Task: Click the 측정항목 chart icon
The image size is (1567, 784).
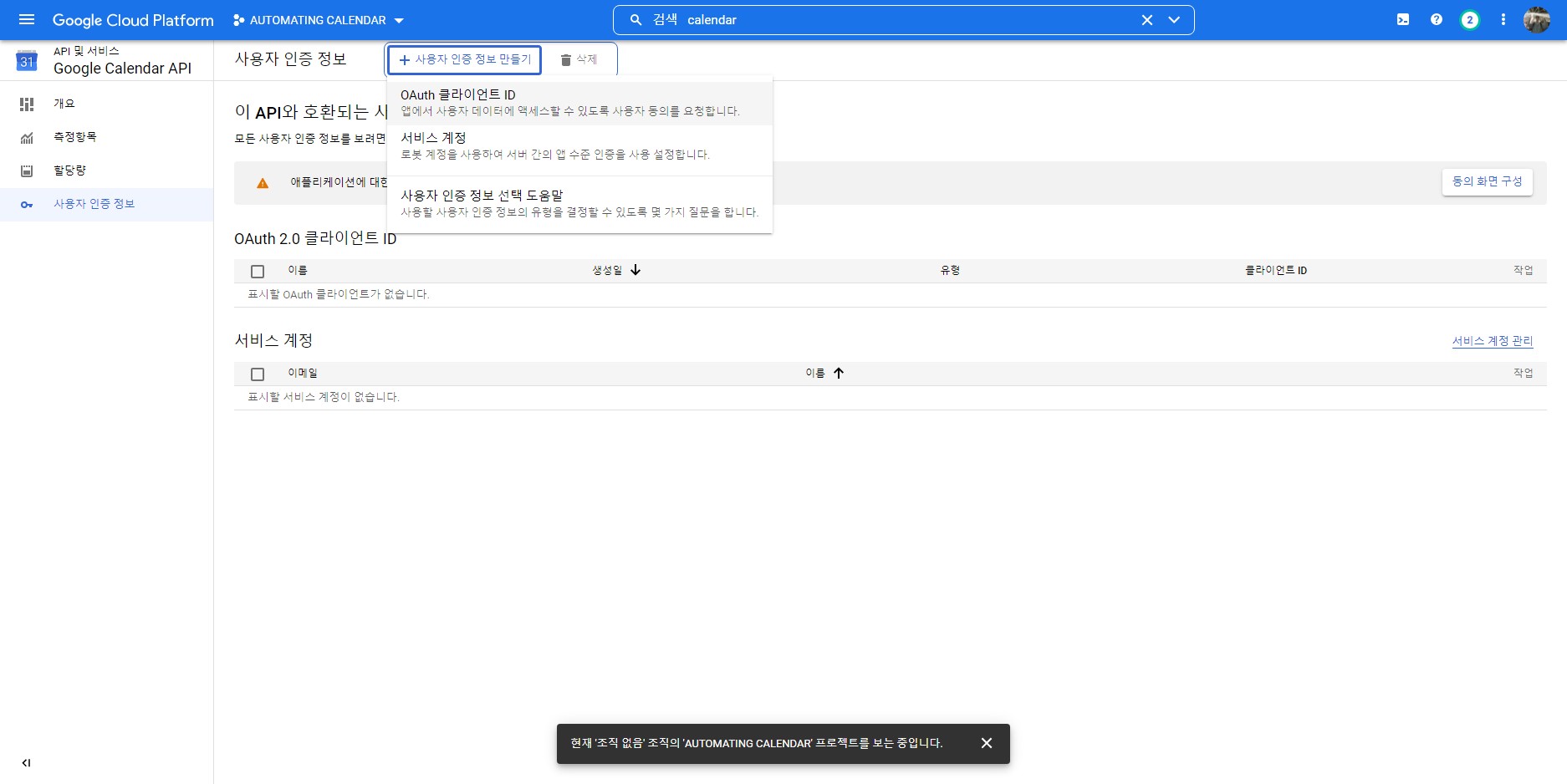Action: 27,137
